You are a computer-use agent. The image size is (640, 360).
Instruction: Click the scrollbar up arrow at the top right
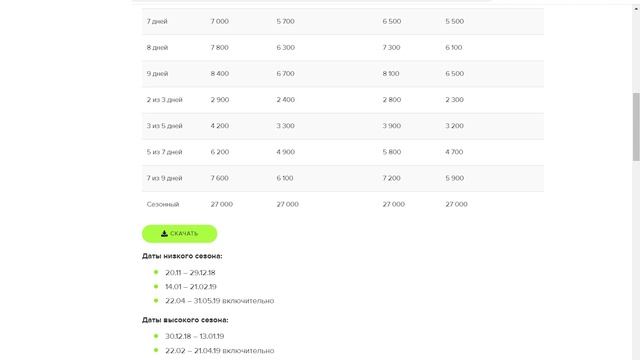tap(636, 9)
